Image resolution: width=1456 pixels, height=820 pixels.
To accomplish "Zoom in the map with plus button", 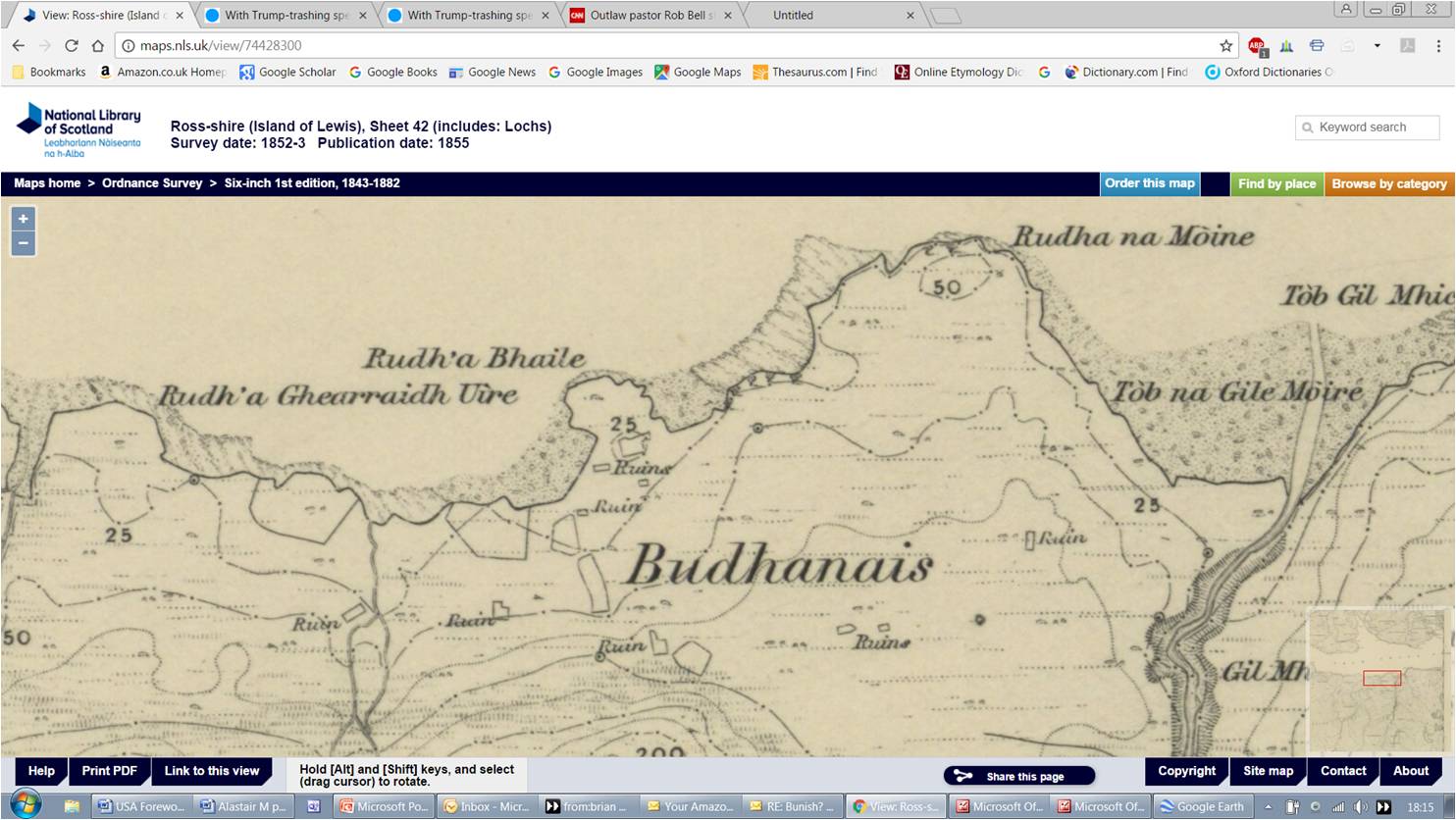I will coord(23,219).
